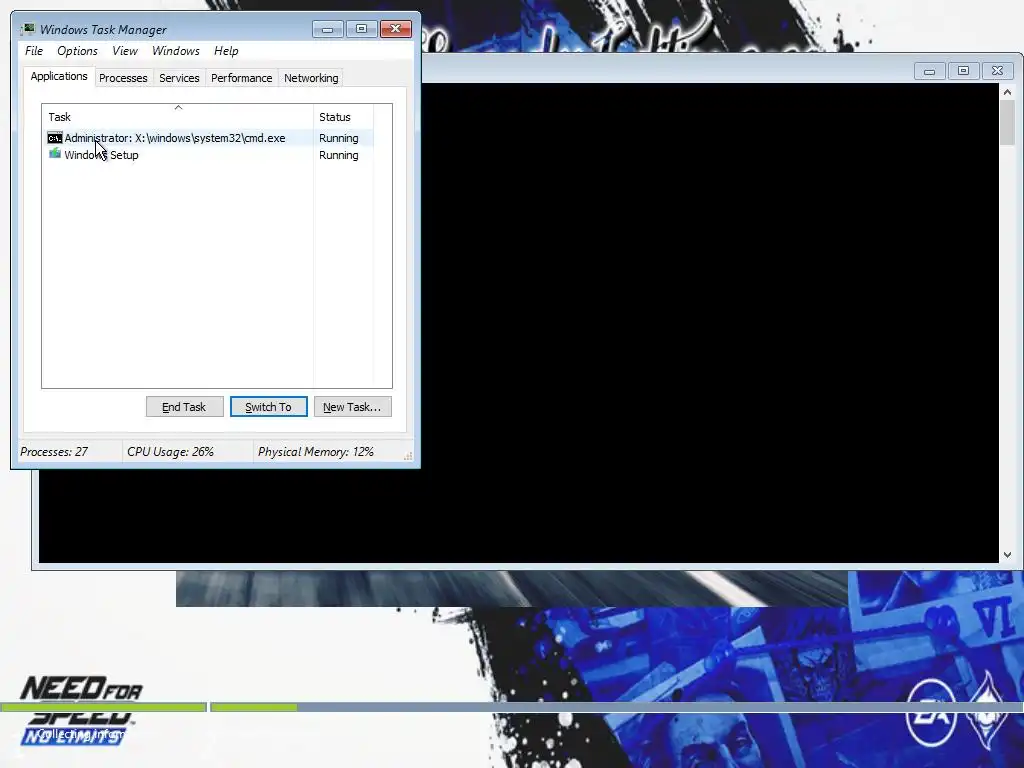
Task: Open the Options menu
Action: [x=77, y=51]
